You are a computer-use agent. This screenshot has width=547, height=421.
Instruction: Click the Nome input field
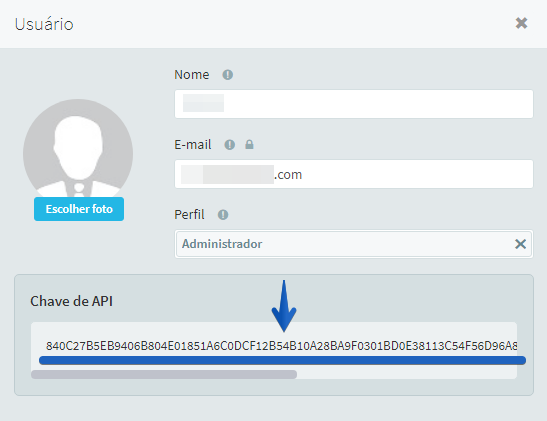(354, 104)
